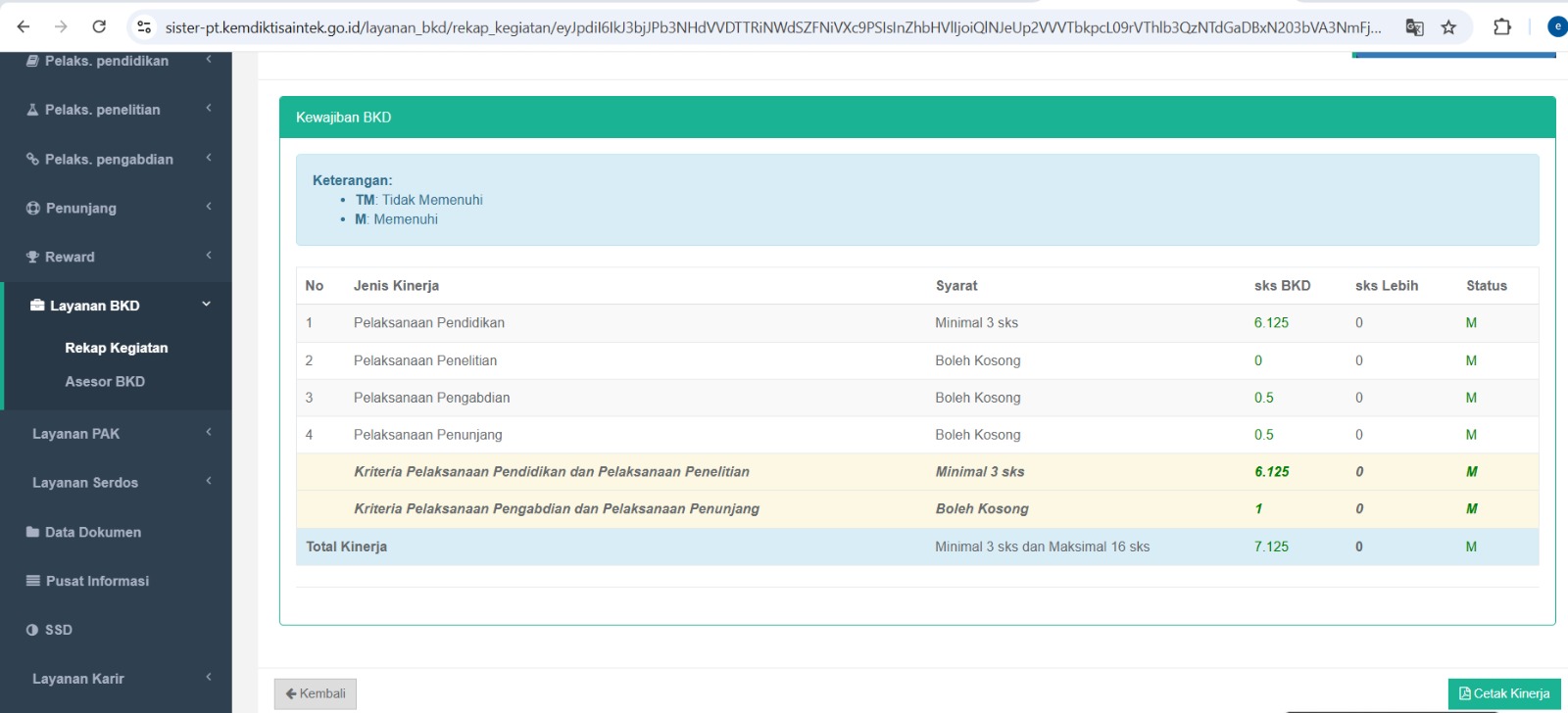Bookmark this page with the star icon
1568x713 pixels.
[x=1448, y=27]
